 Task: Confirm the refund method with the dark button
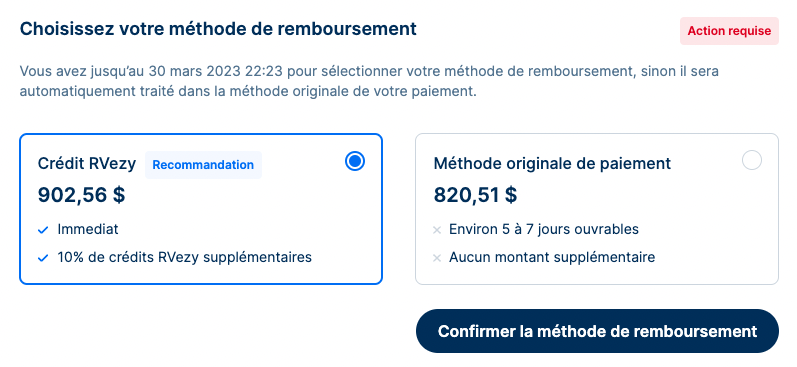point(597,331)
